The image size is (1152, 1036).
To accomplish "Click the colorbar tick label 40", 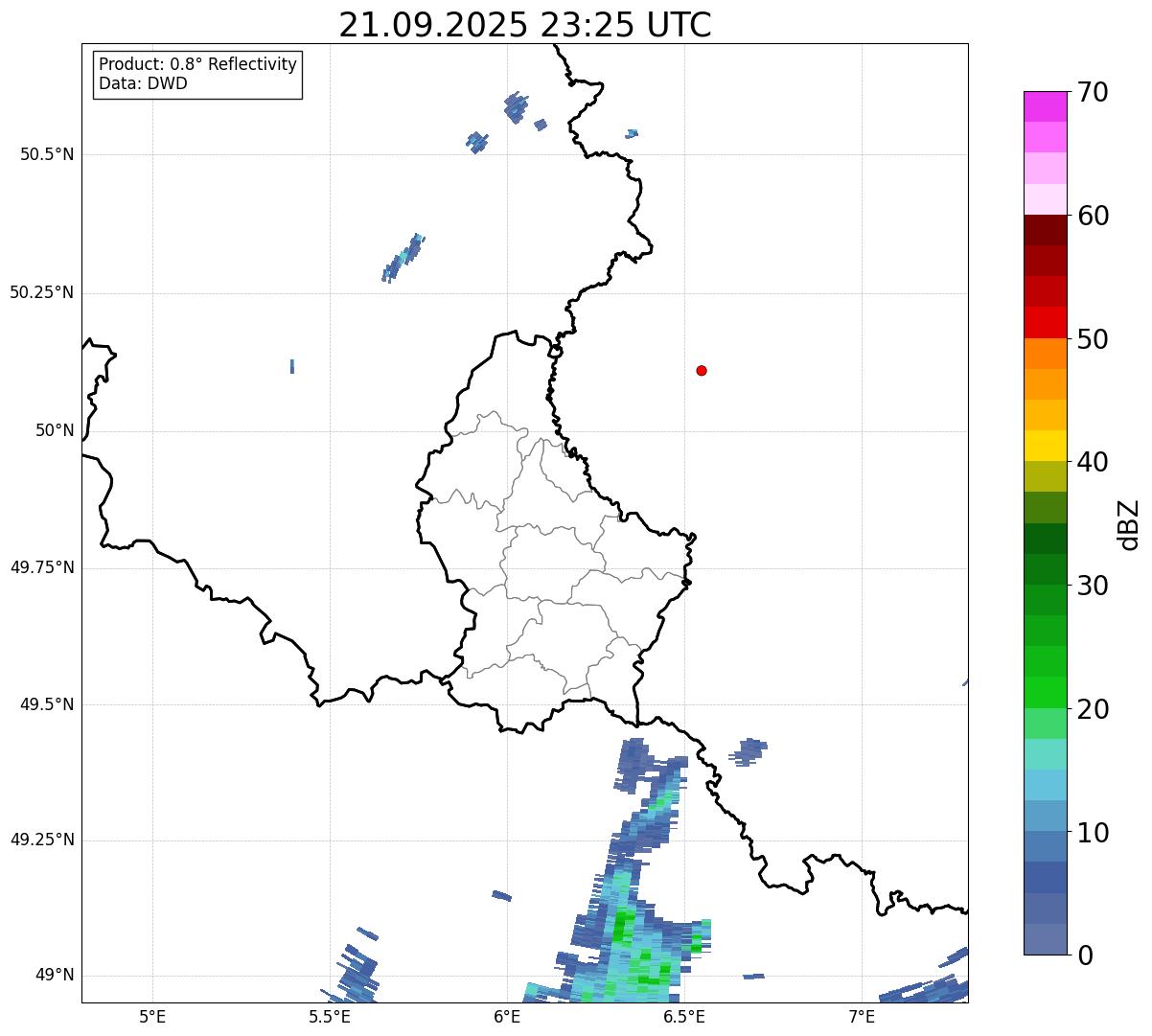I will click(1093, 462).
